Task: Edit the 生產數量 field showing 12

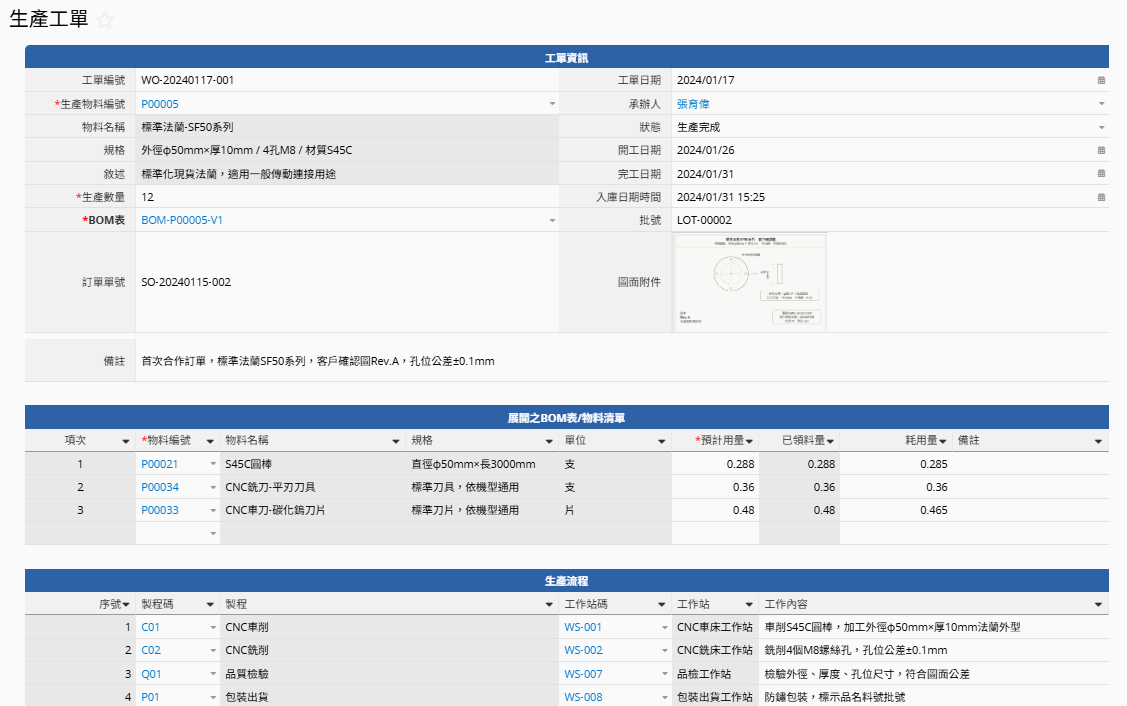Action: click(x=346, y=197)
